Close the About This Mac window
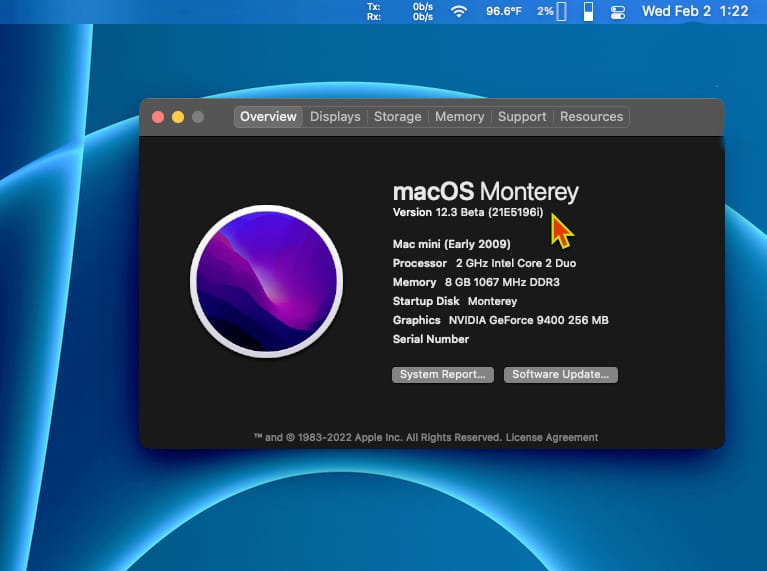The width and height of the screenshot is (767, 571). point(158,117)
